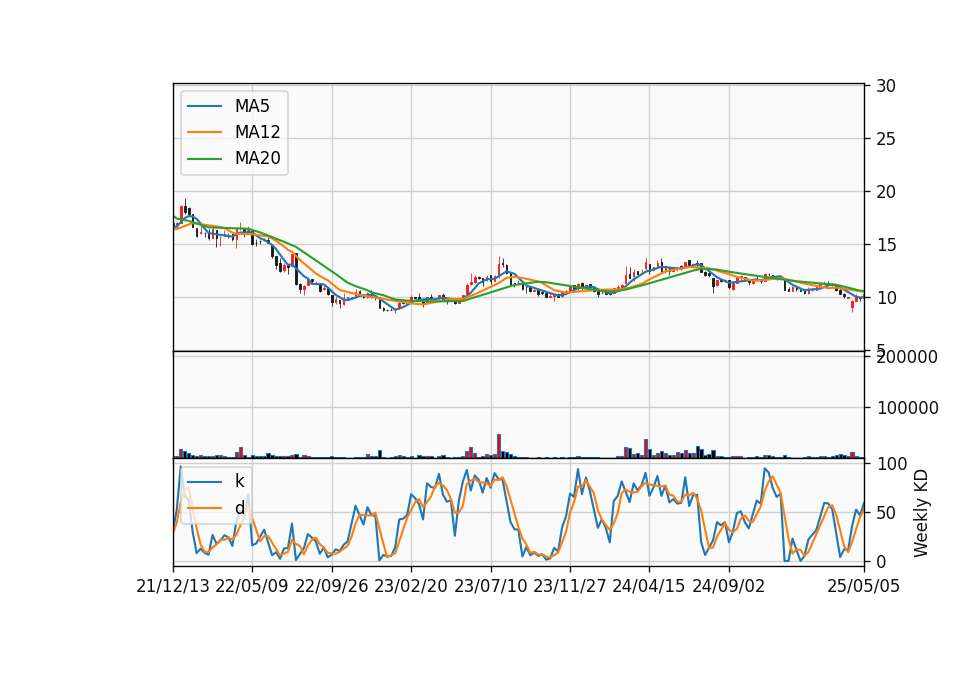Click the blue MA5 legend line sample
Image resolution: width=960 pixels, height=690 pixels.
point(204,106)
